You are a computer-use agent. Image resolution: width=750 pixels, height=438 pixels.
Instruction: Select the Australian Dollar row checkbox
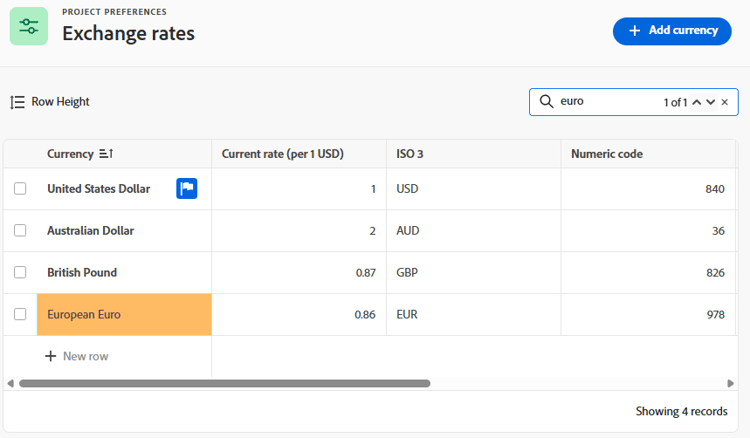click(x=20, y=230)
